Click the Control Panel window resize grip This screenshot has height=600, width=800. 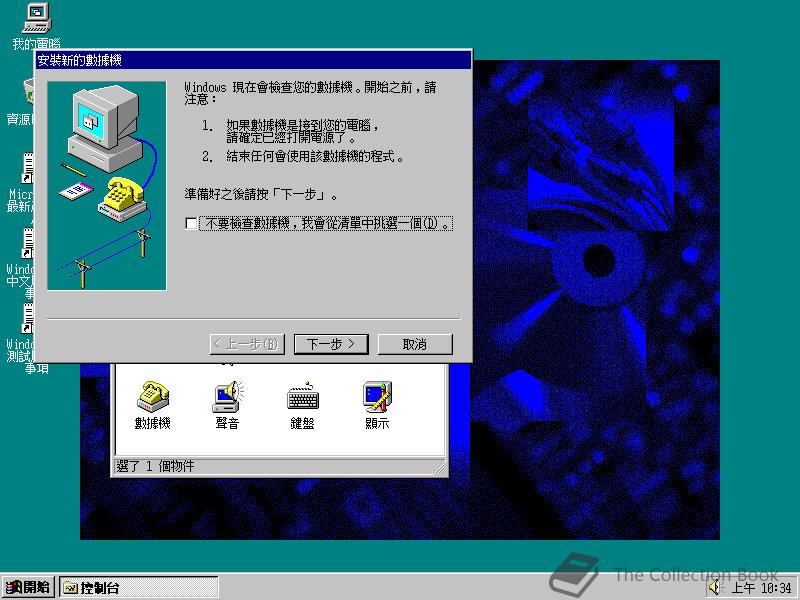coord(439,468)
